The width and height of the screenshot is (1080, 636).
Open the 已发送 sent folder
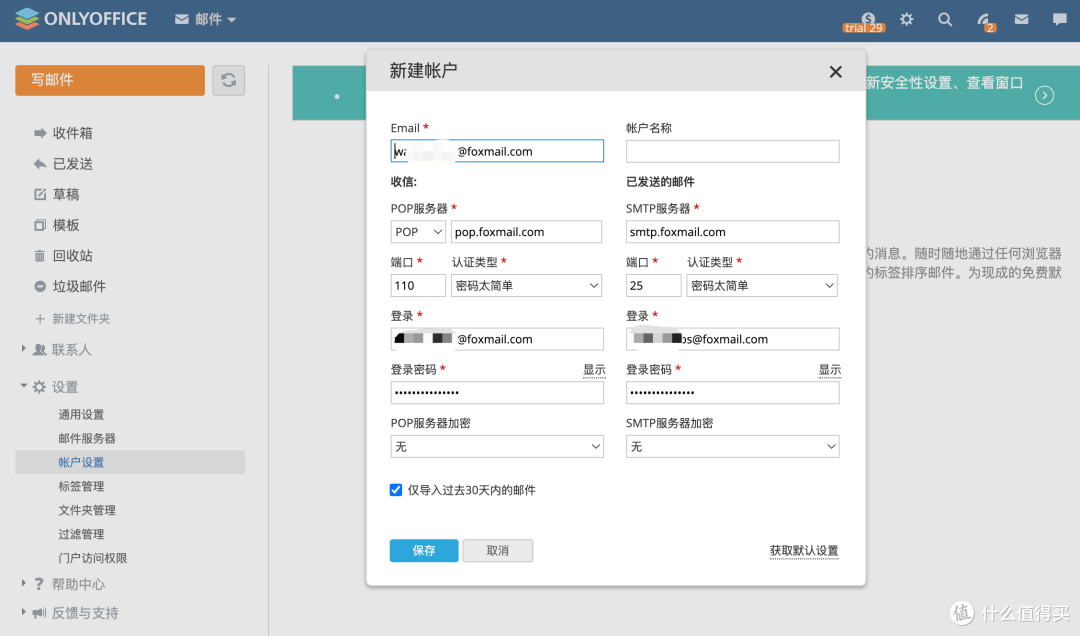72,164
